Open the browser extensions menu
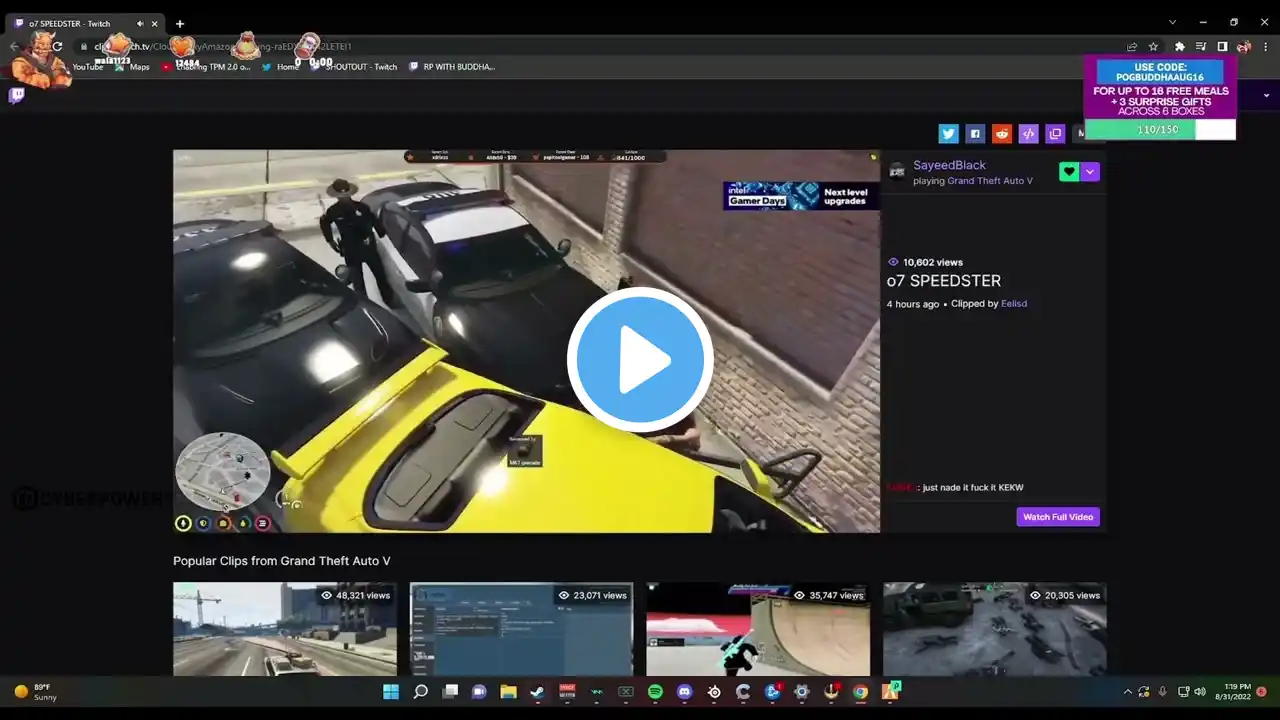This screenshot has height=720, width=1280. [1180, 46]
